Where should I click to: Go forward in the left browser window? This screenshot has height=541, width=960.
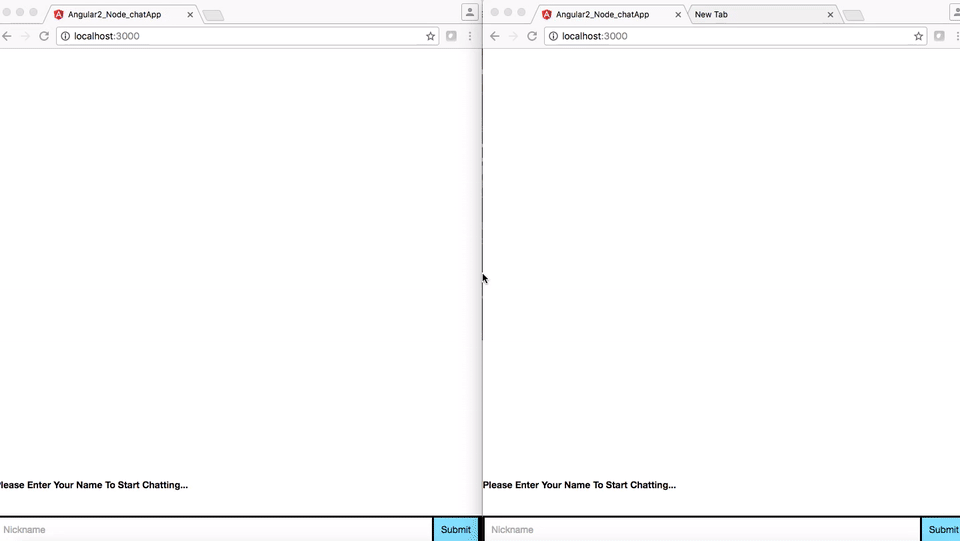(x=25, y=36)
